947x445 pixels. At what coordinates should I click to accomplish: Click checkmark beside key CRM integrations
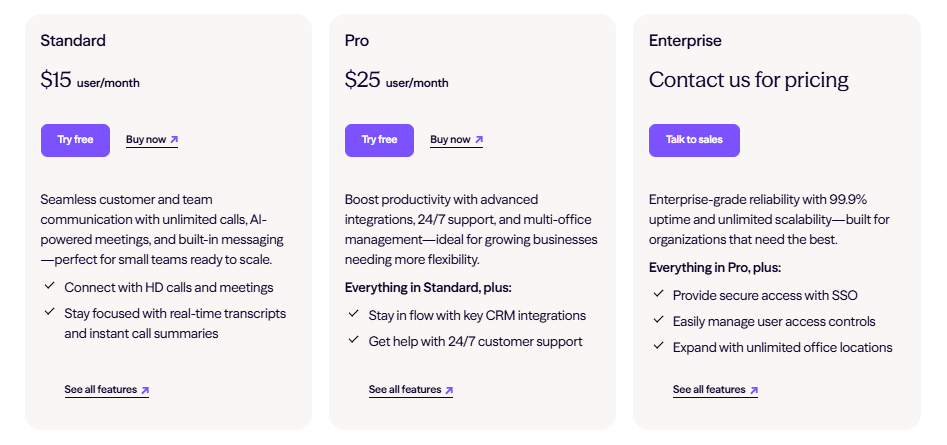[354, 314]
